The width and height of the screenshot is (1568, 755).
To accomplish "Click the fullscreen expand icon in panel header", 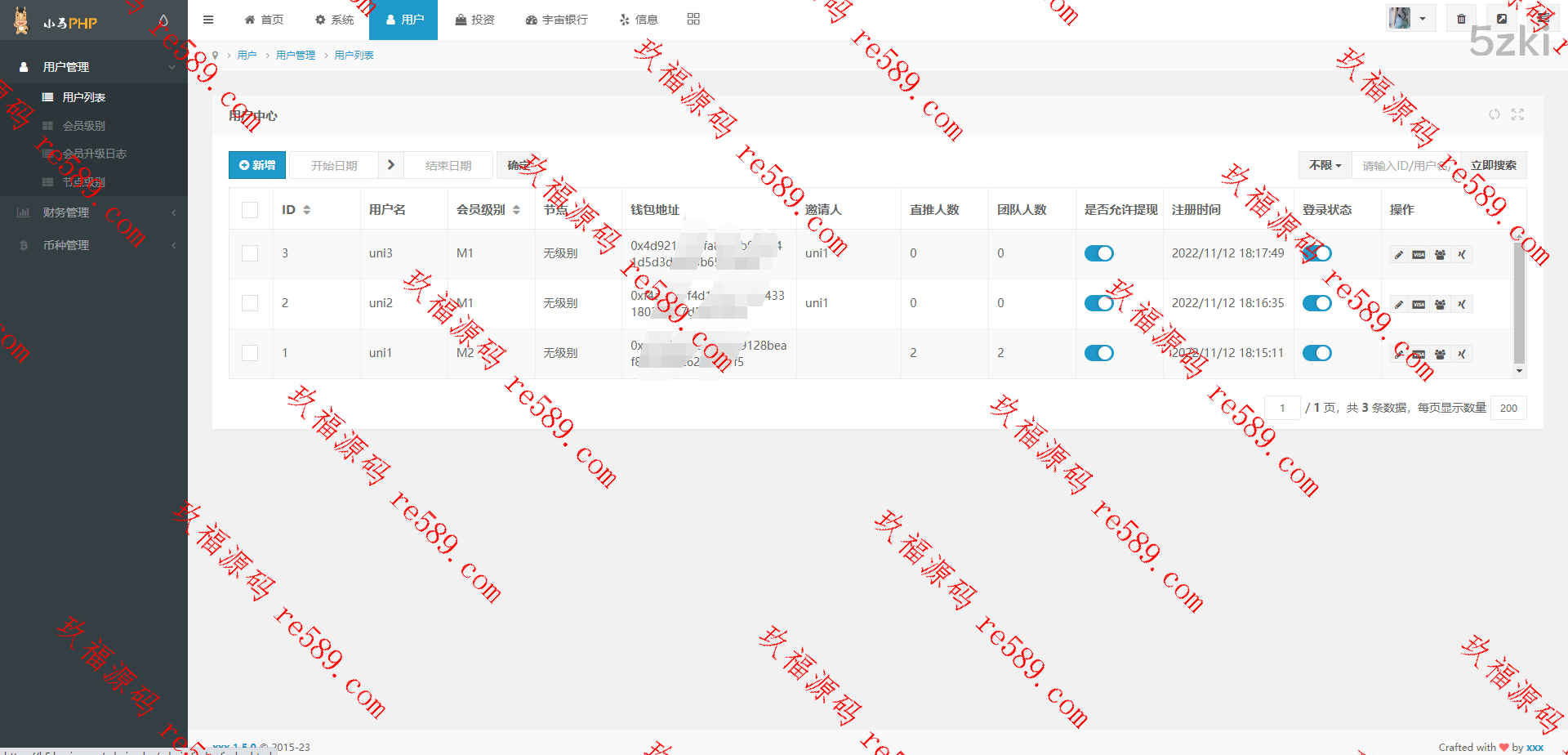I will coord(1517,114).
